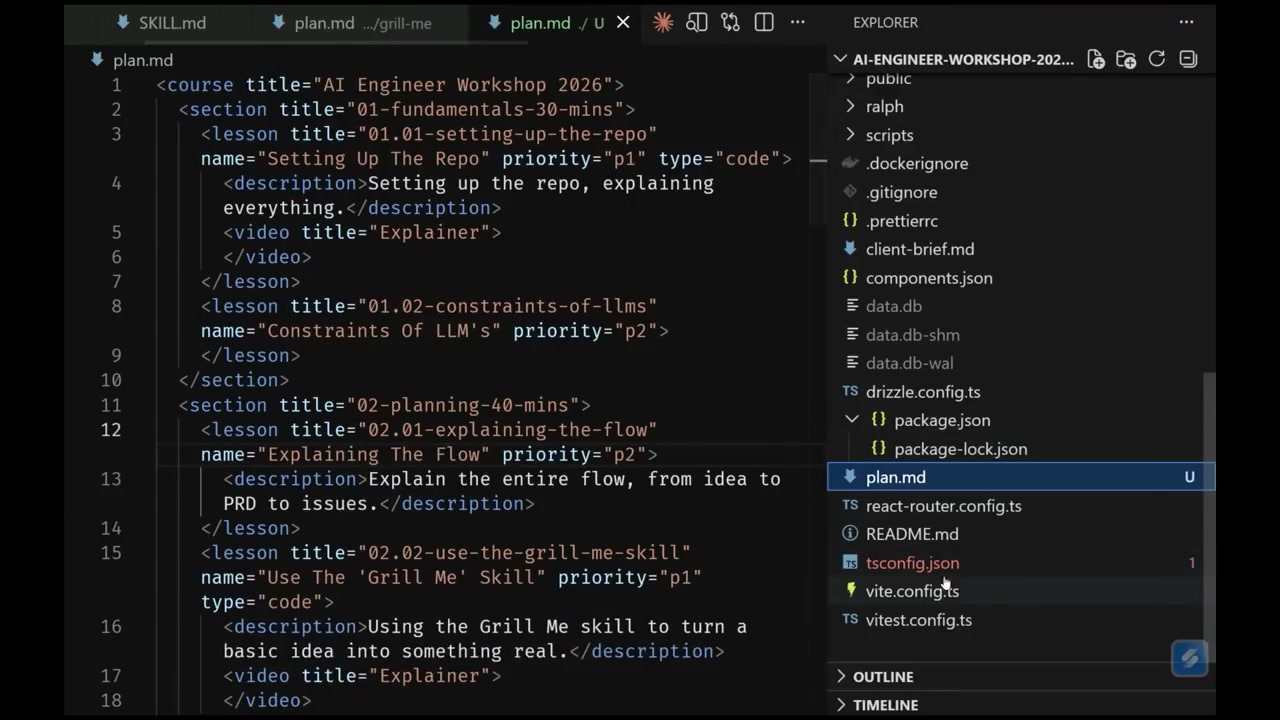Click the blue floating badge icon
Viewport: 1280px width, 720px height.
point(1189,658)
